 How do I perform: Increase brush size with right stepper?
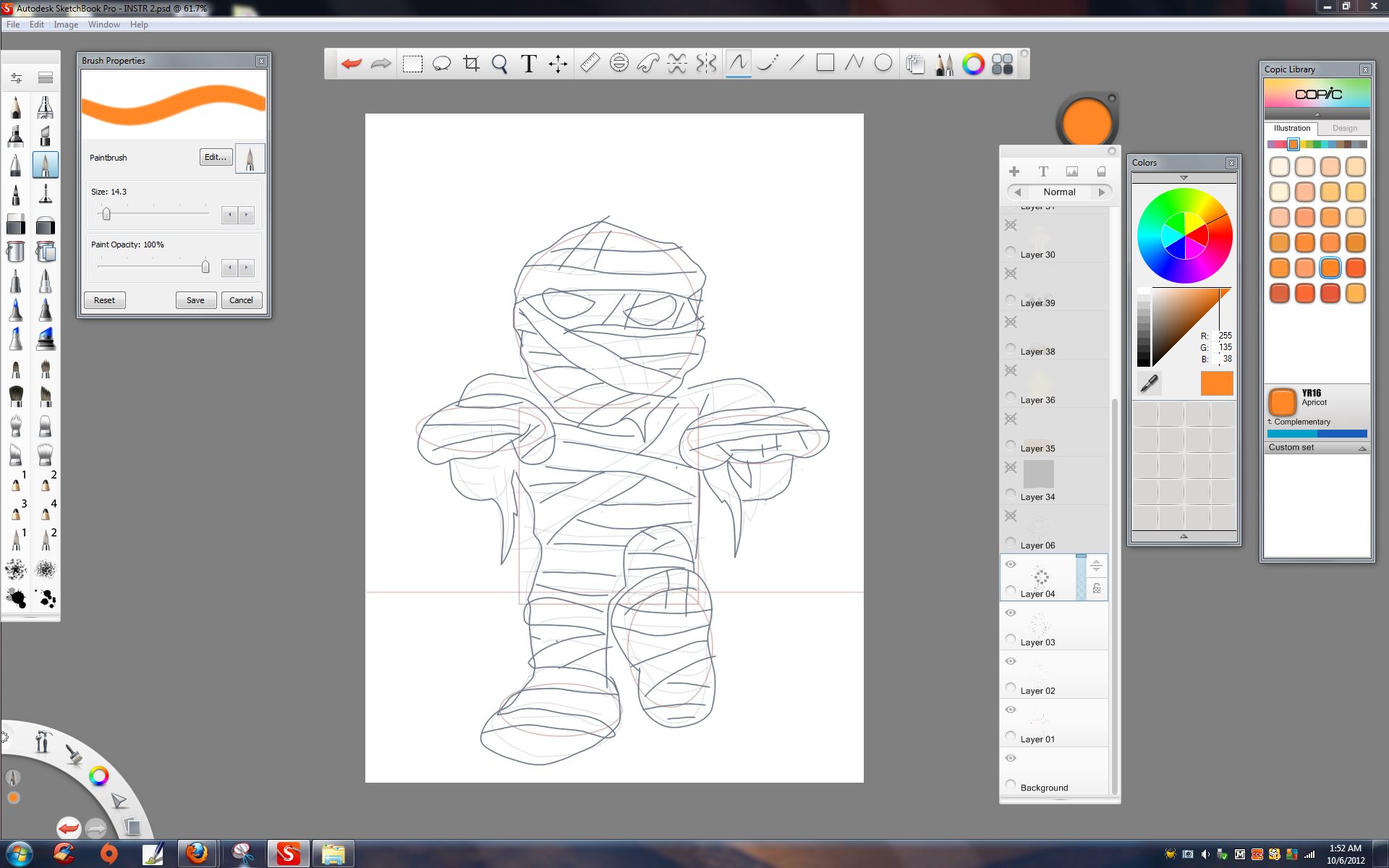tap(246, 215)
